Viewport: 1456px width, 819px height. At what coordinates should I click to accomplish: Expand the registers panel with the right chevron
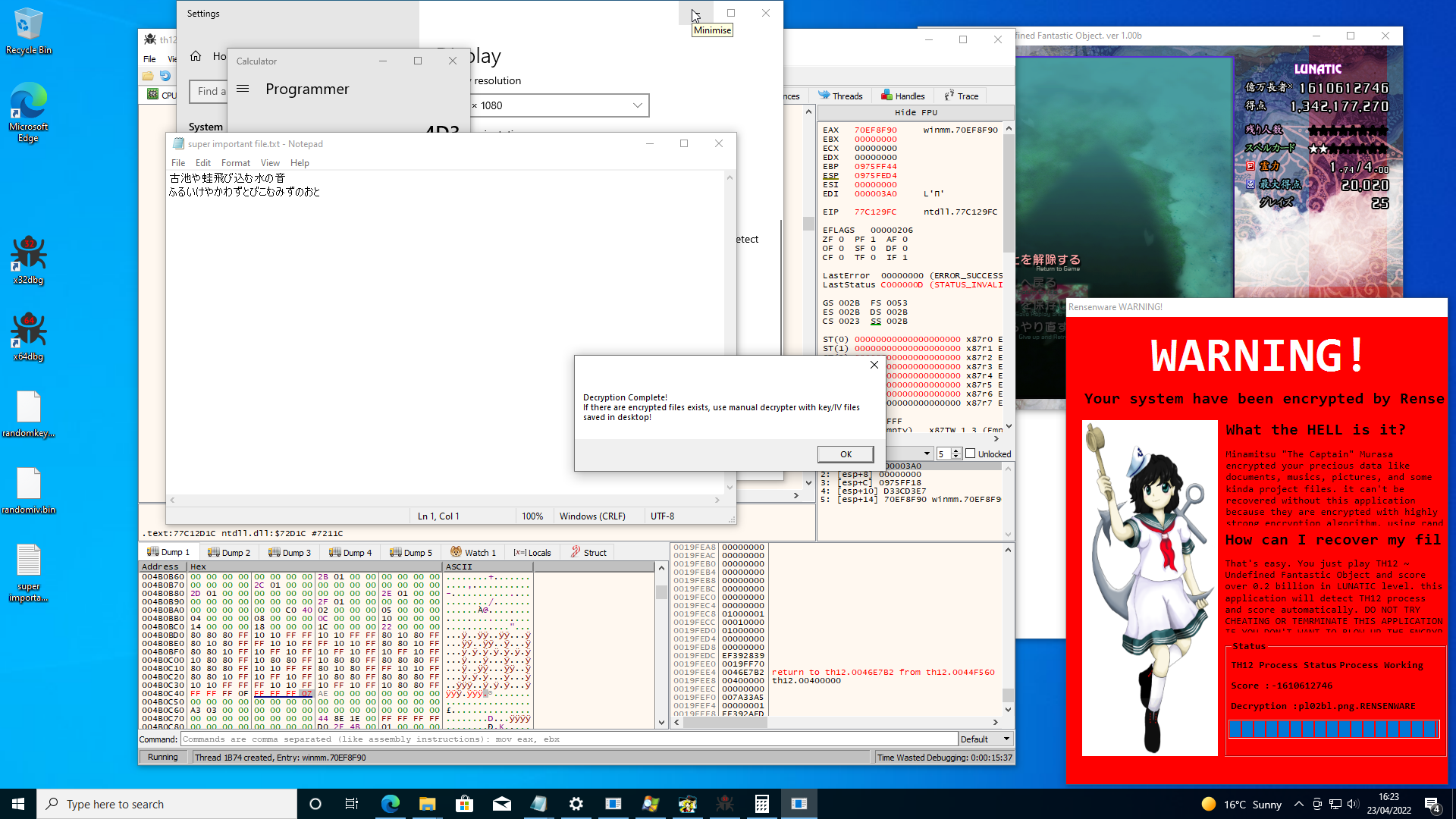pyautogui.click(x=997, y=438)
